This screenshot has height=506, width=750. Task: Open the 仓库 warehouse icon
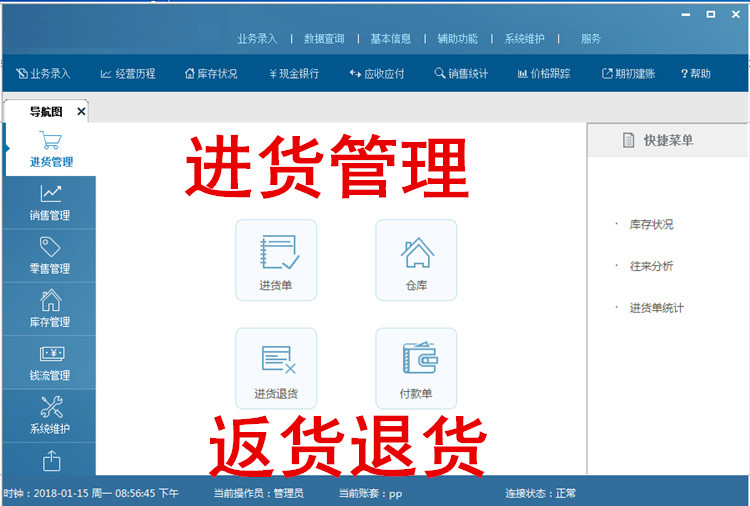coord(416,260)
